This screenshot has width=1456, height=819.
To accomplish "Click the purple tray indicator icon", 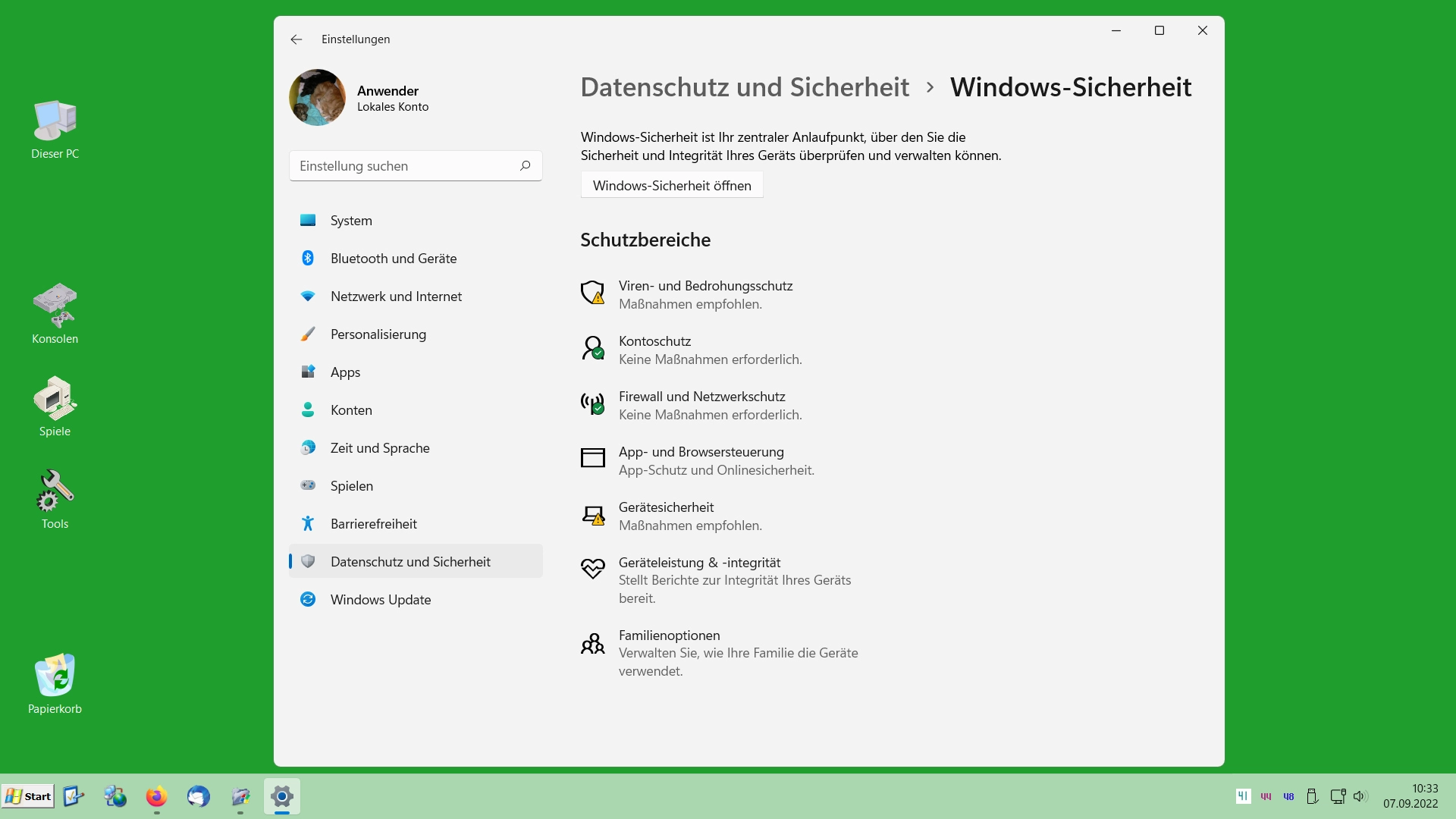I will [x=1266, y=796].
